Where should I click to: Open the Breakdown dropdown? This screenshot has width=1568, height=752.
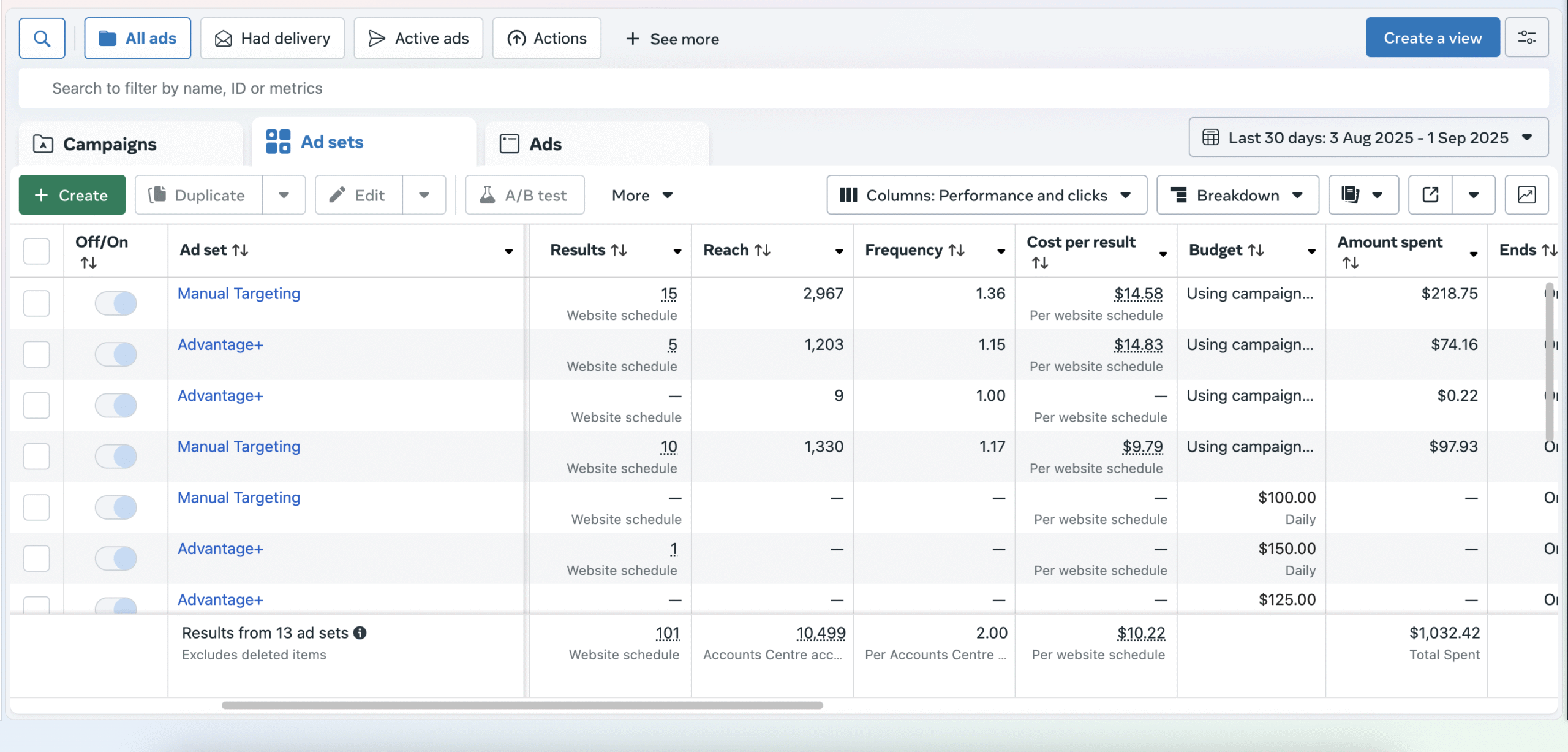coord(1237,195)
